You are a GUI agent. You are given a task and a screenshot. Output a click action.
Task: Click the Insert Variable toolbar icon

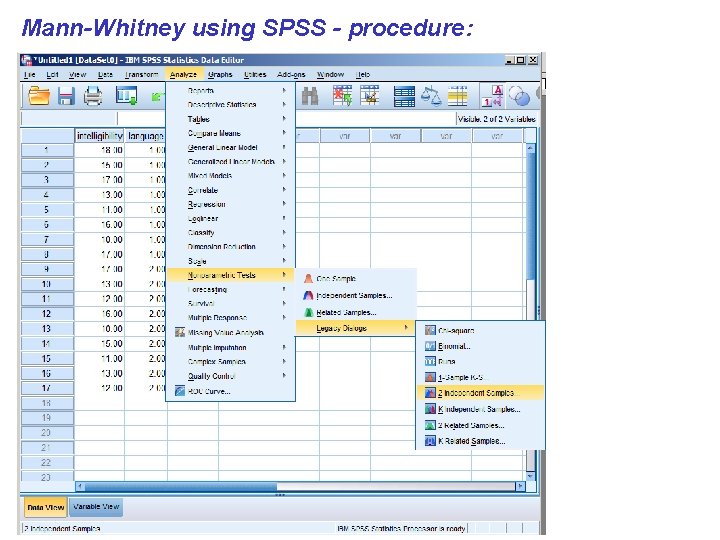[x=370, y=96]
